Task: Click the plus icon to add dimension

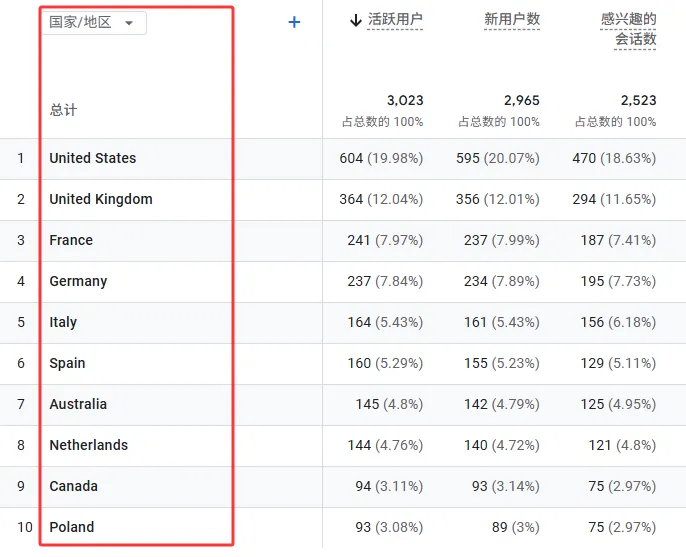Action: point(294,22)
